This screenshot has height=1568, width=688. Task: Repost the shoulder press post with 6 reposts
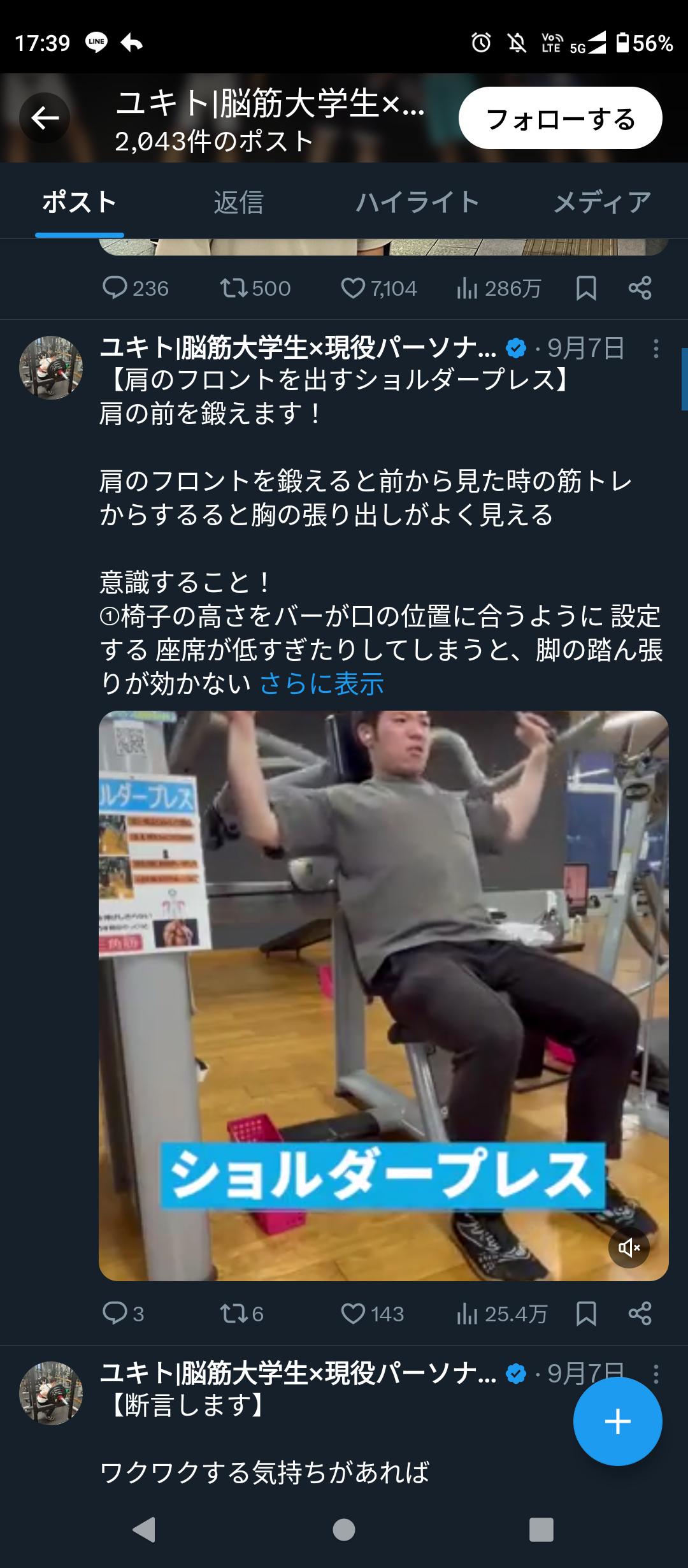(x=242, y=1314)
